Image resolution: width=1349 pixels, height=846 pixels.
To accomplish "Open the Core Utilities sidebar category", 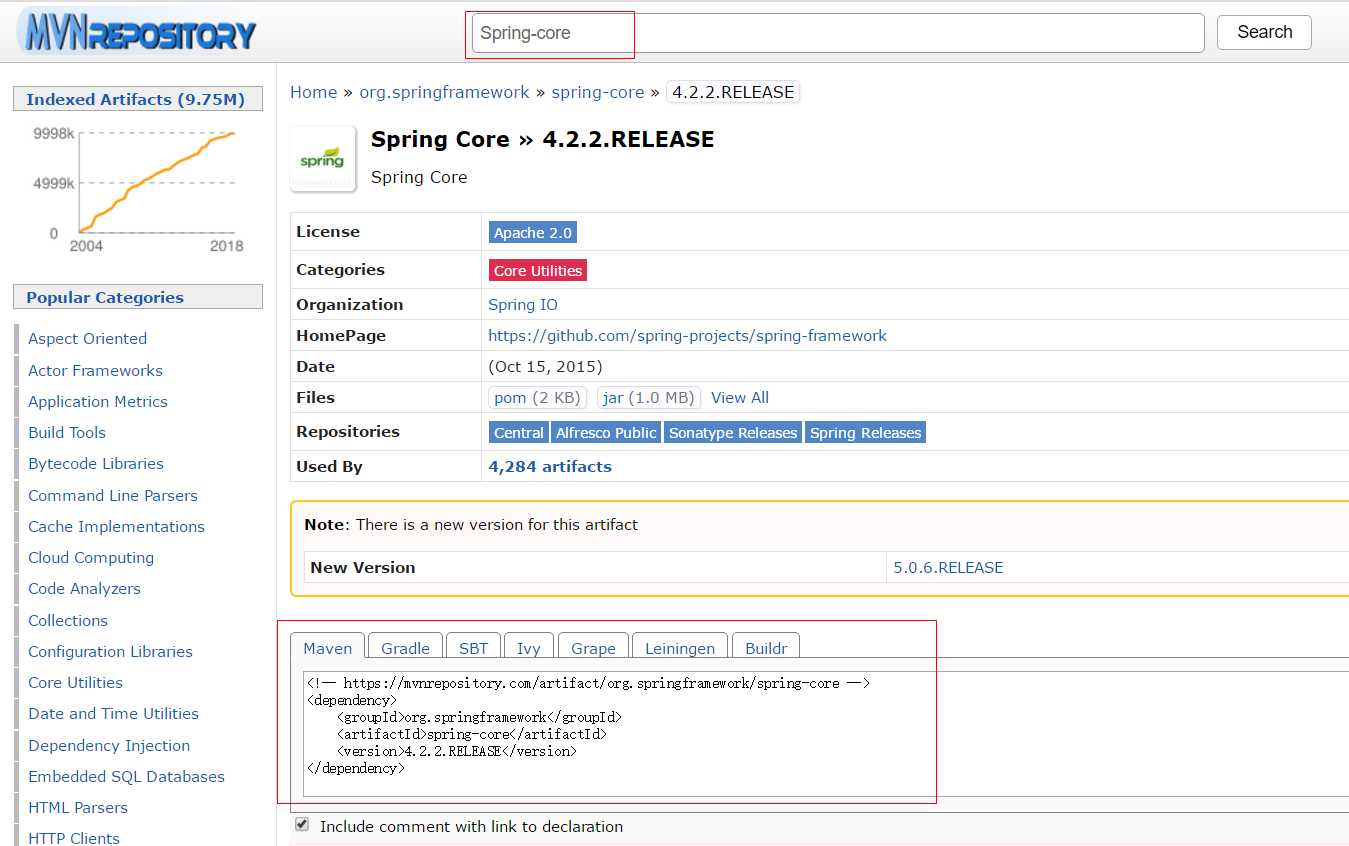I will click(x=75, y=683).
